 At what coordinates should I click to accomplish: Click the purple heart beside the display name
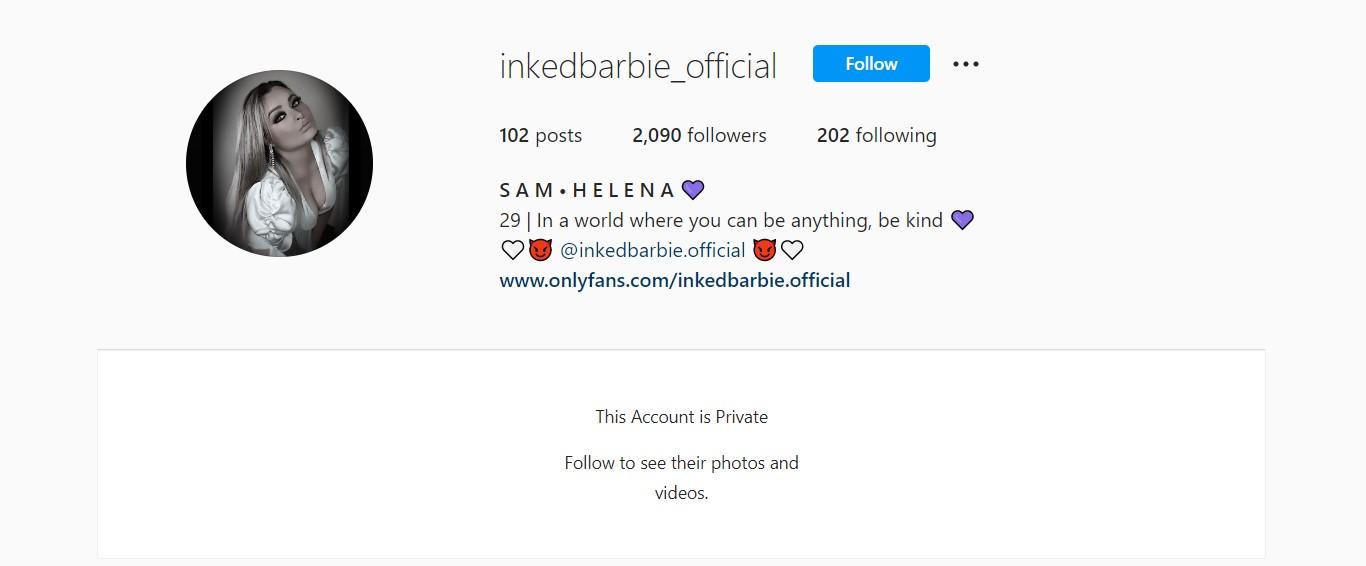693,190
